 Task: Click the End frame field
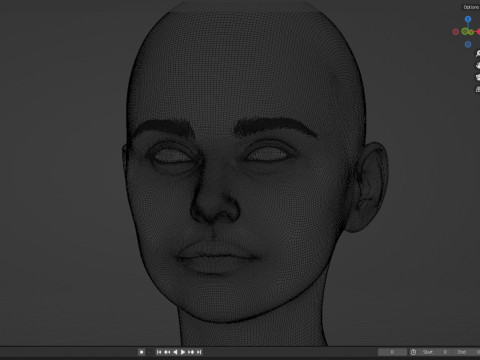466,352
